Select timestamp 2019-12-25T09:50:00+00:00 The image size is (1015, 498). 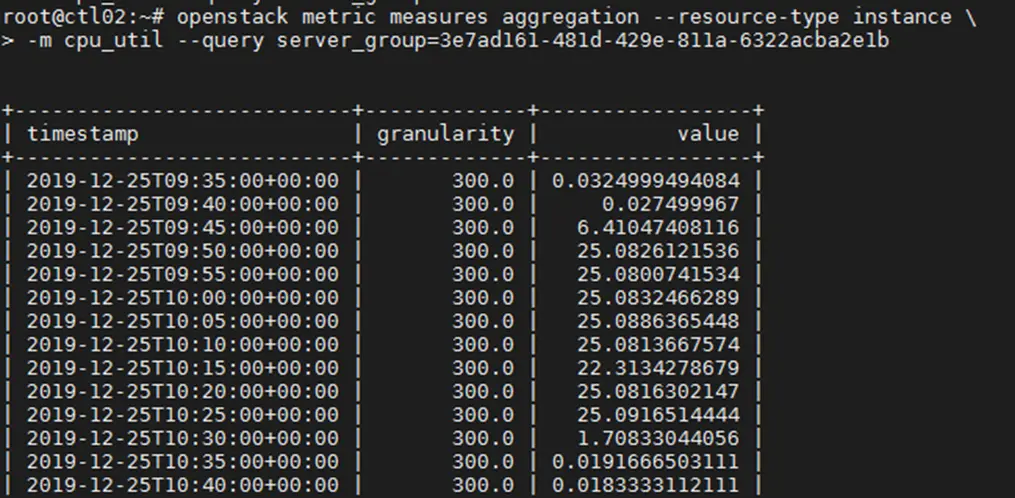click(x=183, y=251)
